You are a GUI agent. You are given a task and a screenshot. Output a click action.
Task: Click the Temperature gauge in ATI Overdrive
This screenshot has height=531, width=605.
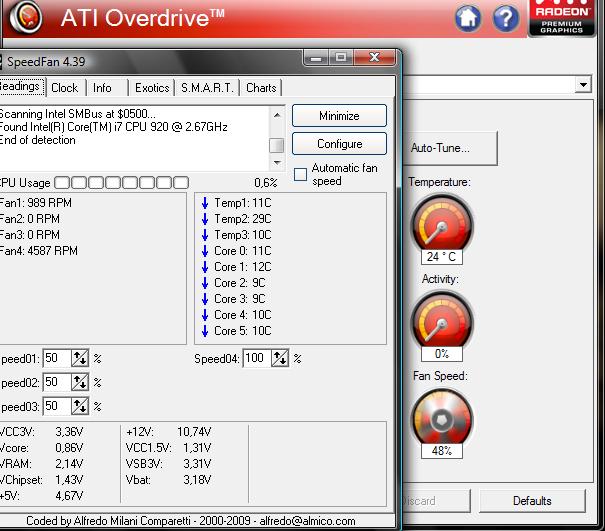point(442,223)
